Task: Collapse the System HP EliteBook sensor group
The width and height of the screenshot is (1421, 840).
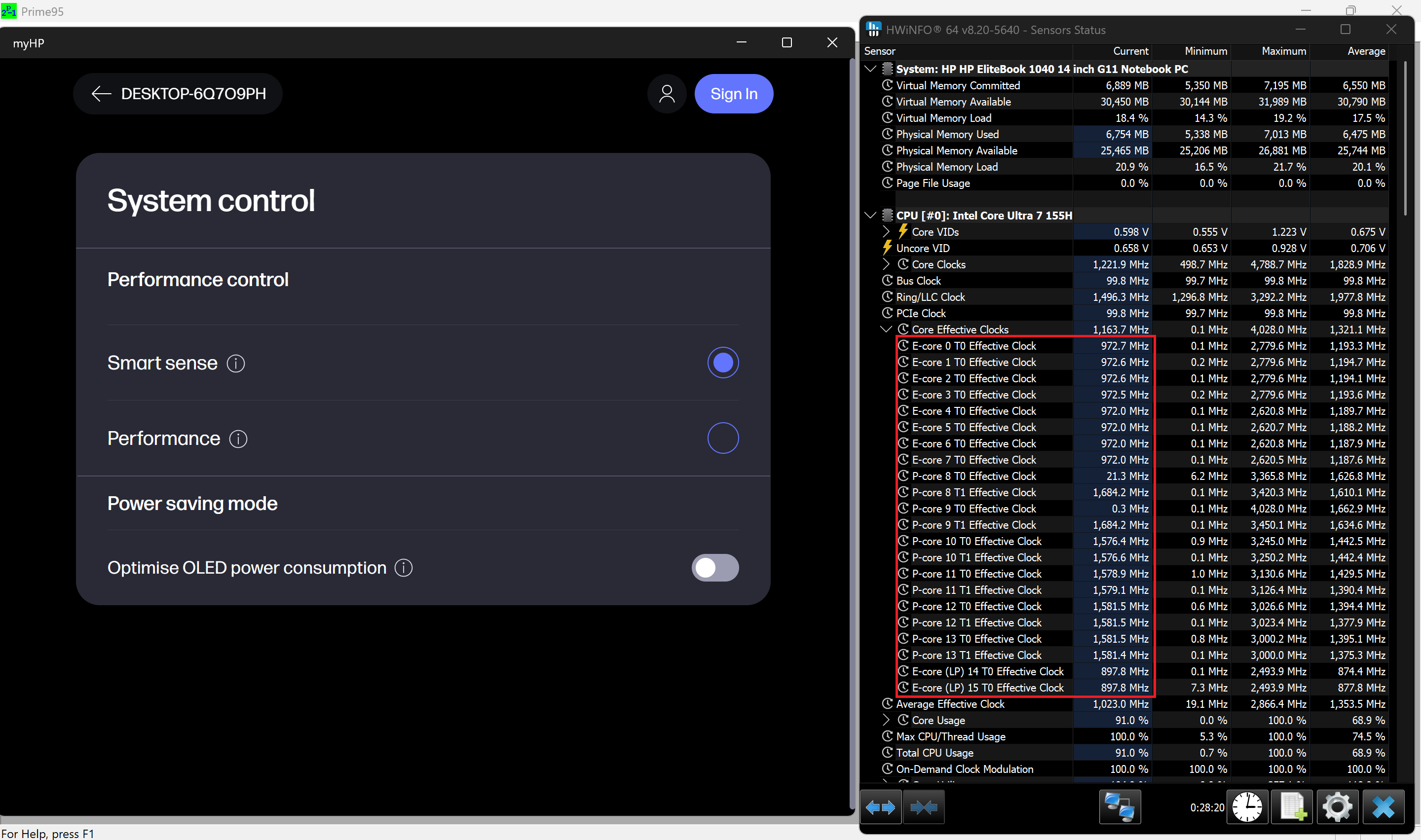Action: [871, 69]
